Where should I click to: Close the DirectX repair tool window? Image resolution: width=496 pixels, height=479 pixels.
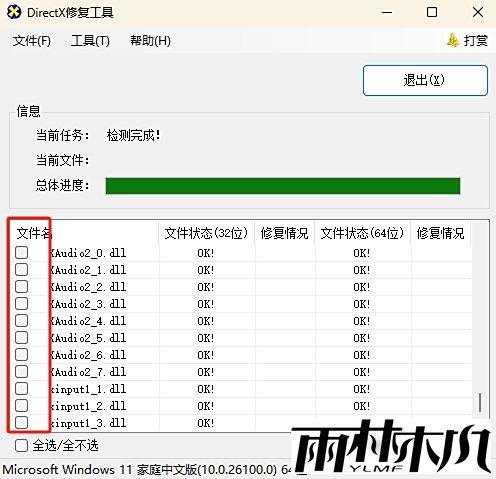point(478,13)
